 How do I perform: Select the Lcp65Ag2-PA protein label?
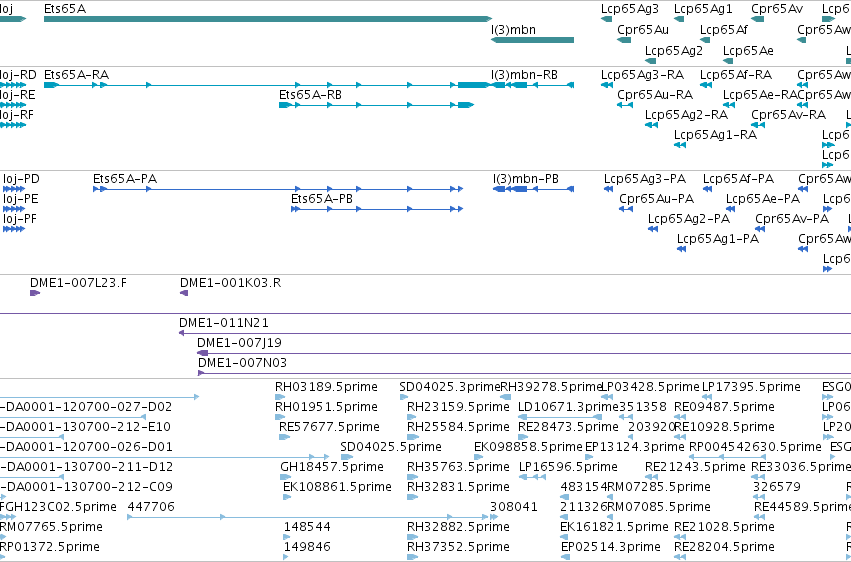(x=689, y=219)
